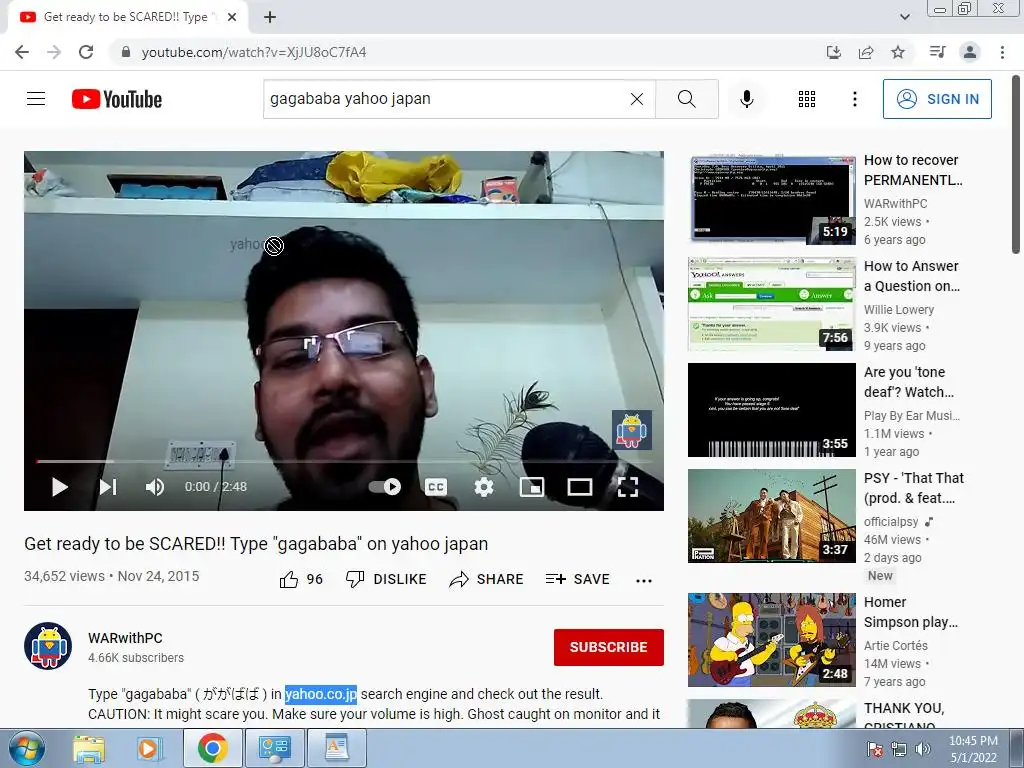The height and width of the screenshot is (768, 1024).
Task: Open 'How to recover PERMANENTL...' thumbnail
Action: coord(772,198)
